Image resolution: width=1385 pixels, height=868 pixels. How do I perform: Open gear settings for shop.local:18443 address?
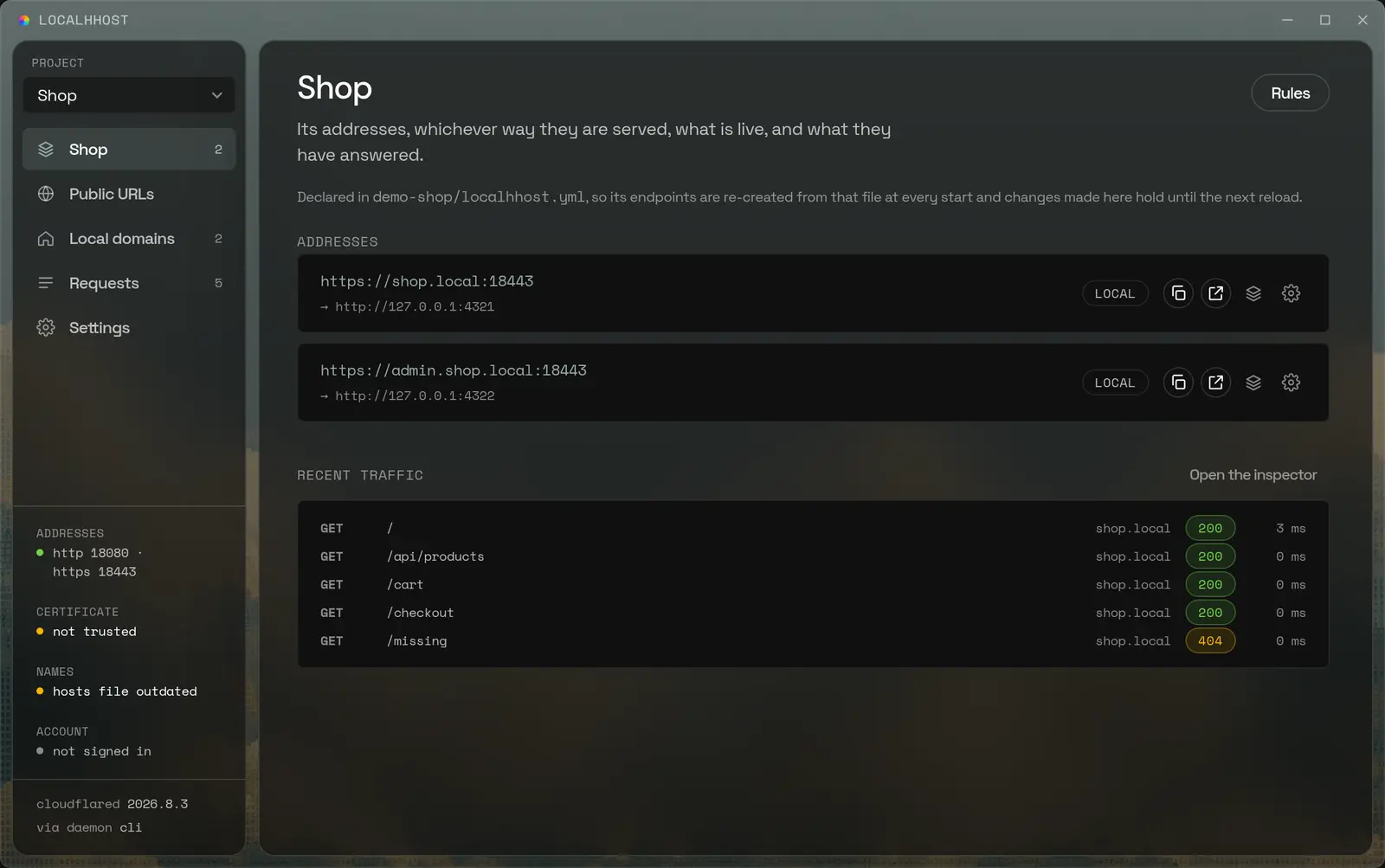click(1291, 293)
